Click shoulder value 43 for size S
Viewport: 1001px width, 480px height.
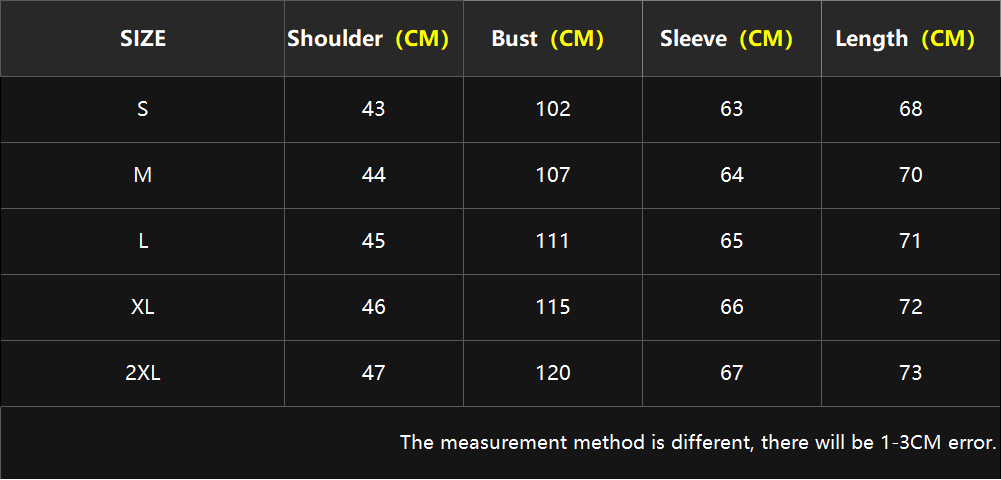click(374, 110)
